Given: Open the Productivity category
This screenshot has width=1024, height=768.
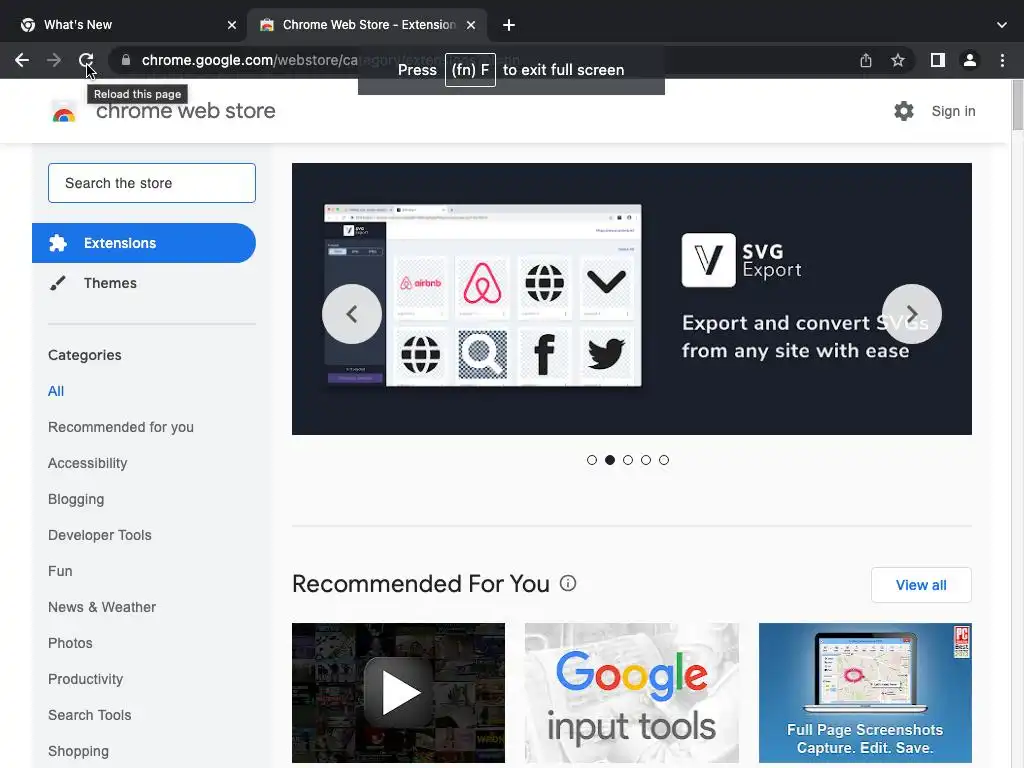Looking at the screenshot, I should point(86,679).
